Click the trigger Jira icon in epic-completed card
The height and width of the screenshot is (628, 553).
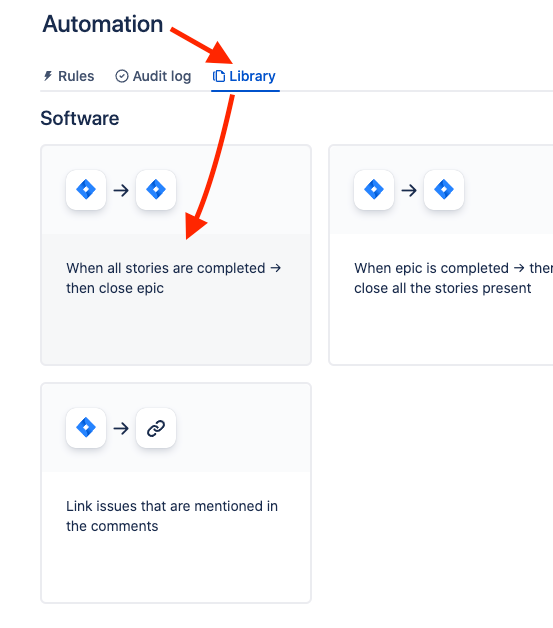point(374,189)
